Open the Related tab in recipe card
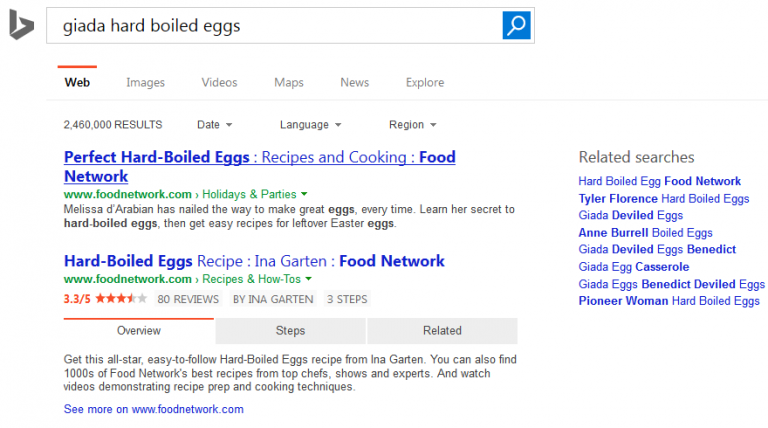The image size is (768, 428). click(x=442, y=331)
